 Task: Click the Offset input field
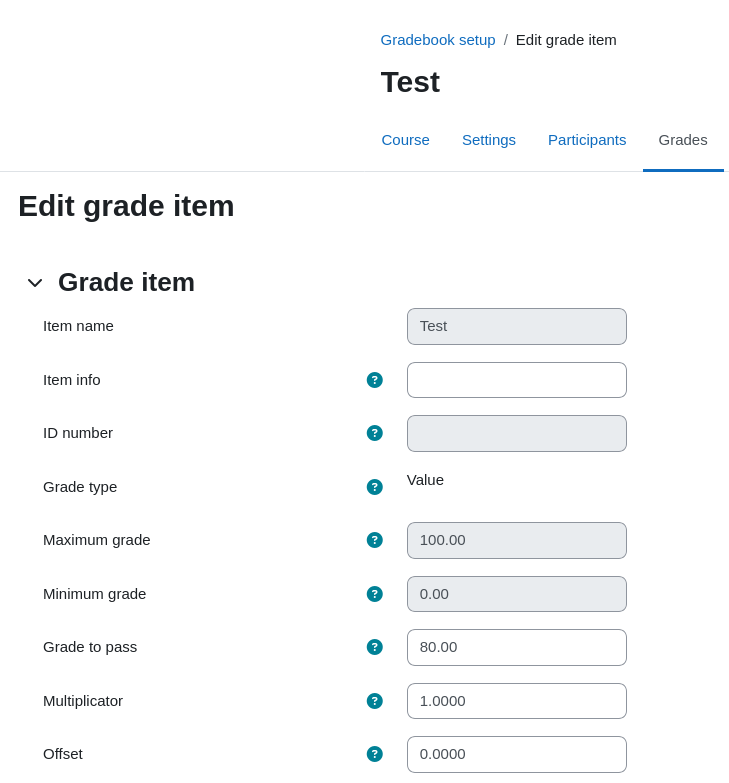(x=517, y=754)
